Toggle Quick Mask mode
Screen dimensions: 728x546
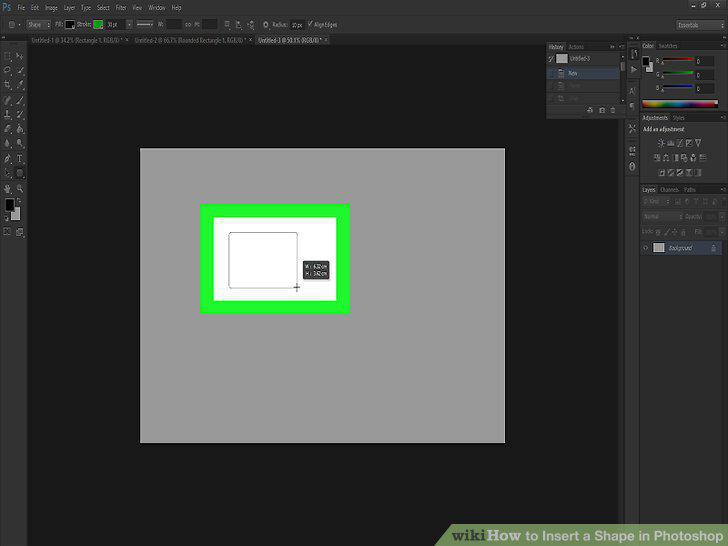click(x=7, y=232)
